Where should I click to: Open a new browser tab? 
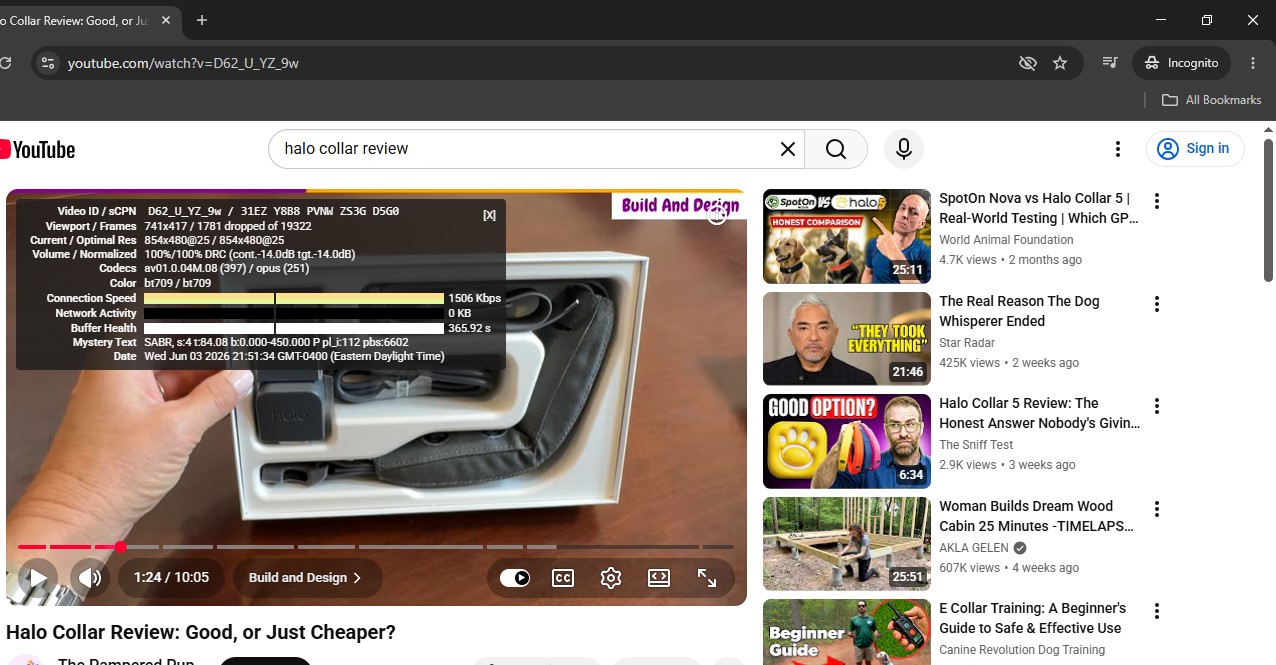(202, 20)
